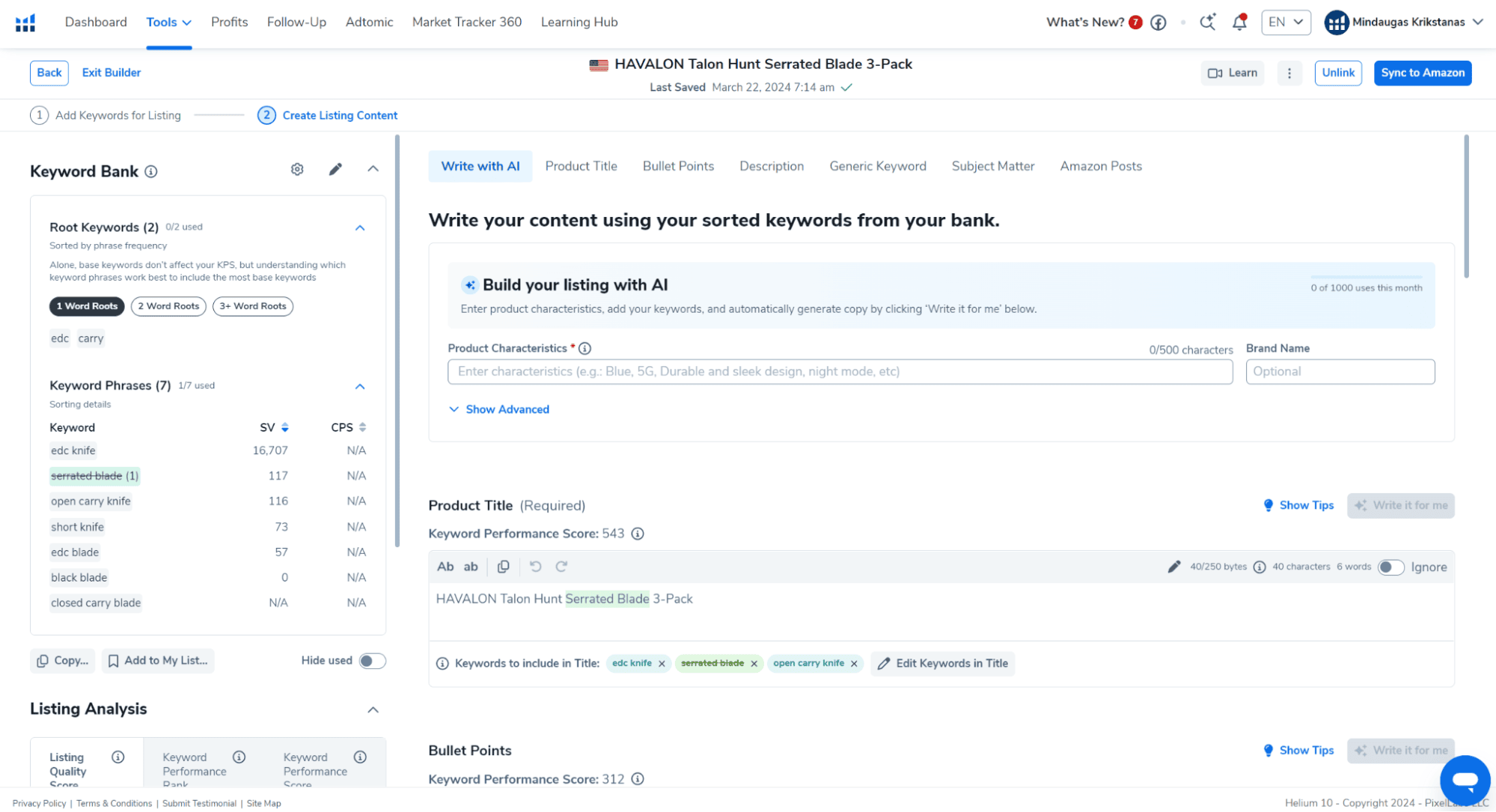Apply lowercase ab formatting to title
Viewport: 1496px width, 812px height.
[x=471, y=567]
